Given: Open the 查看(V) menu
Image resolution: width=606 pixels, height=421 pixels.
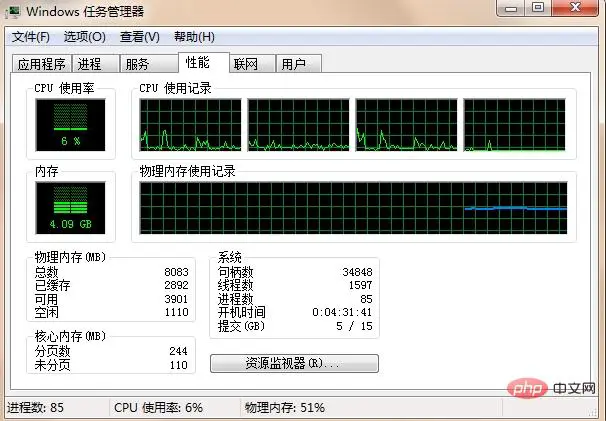Looking at the screenshot, I should 140,37.
